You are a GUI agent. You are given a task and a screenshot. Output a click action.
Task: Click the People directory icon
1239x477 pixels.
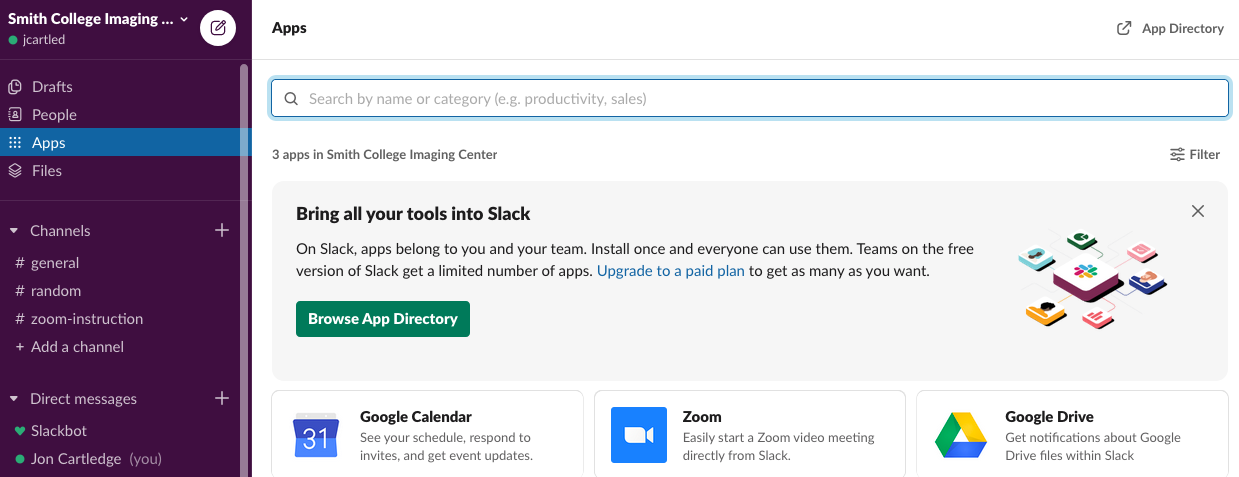(x=15, y=115)
